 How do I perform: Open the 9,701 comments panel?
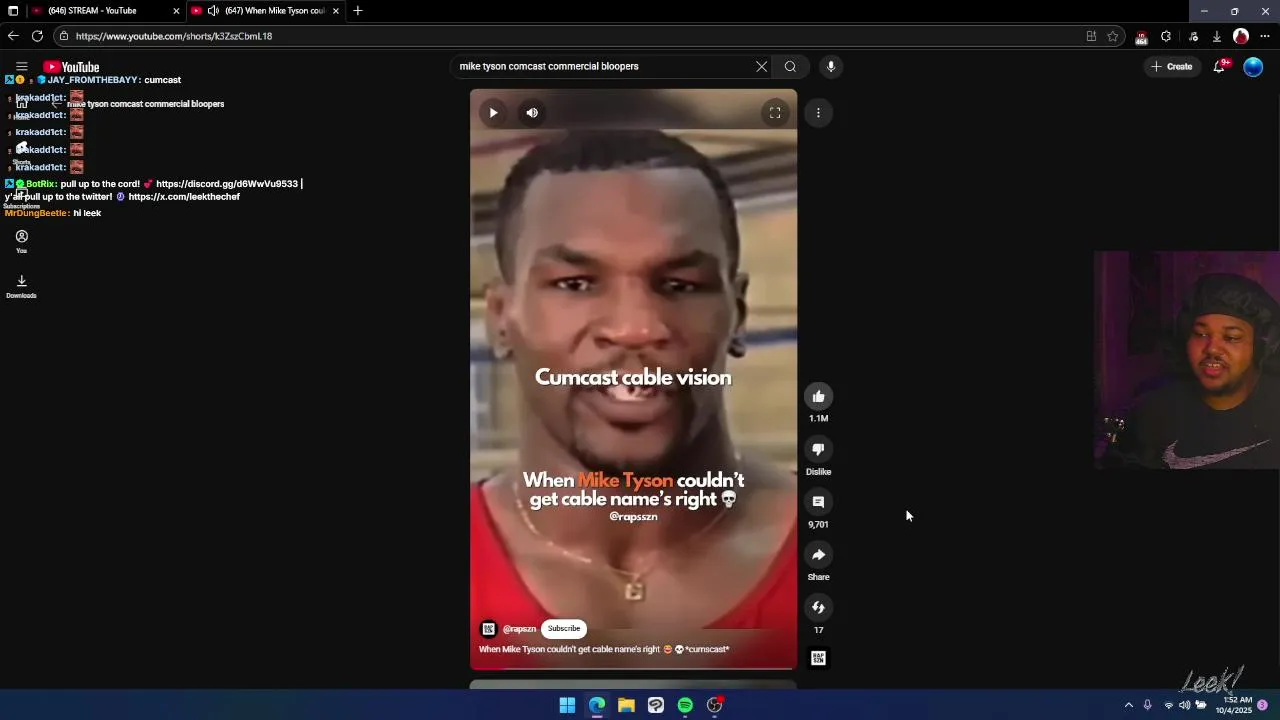point(818,502)
